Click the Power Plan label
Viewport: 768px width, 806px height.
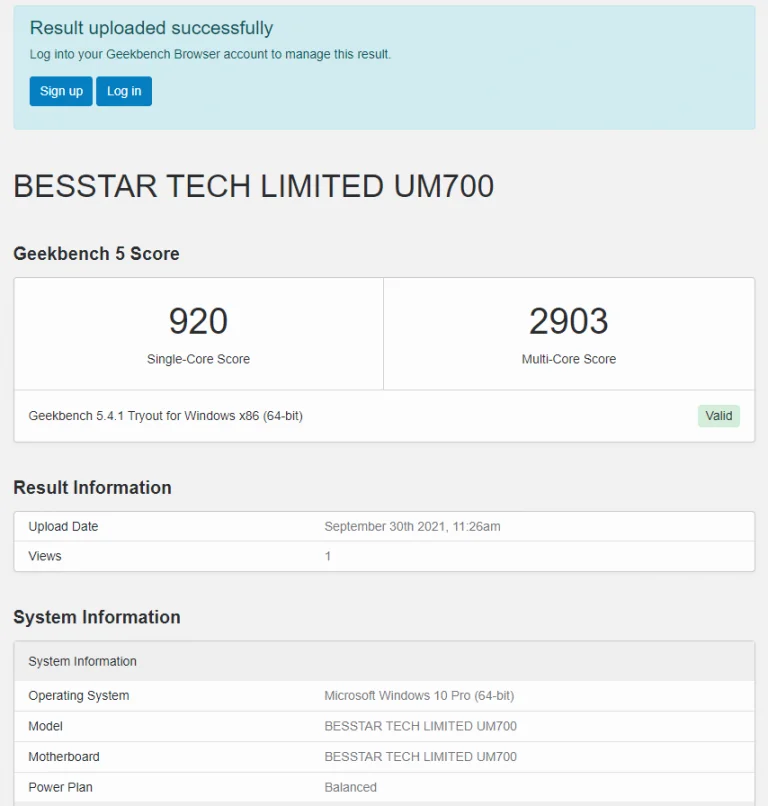(x=60, y=787)
